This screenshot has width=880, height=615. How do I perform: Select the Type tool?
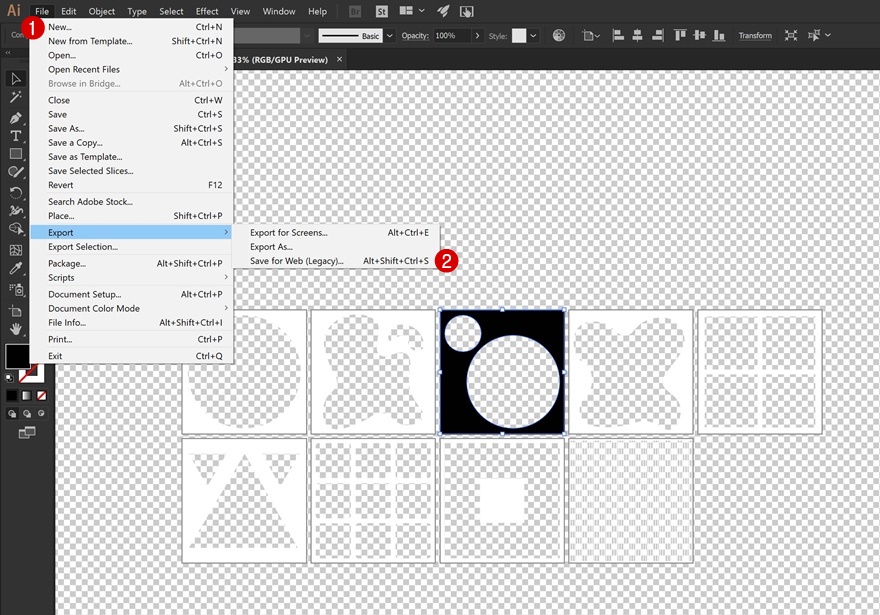click(x=16, y=136)
